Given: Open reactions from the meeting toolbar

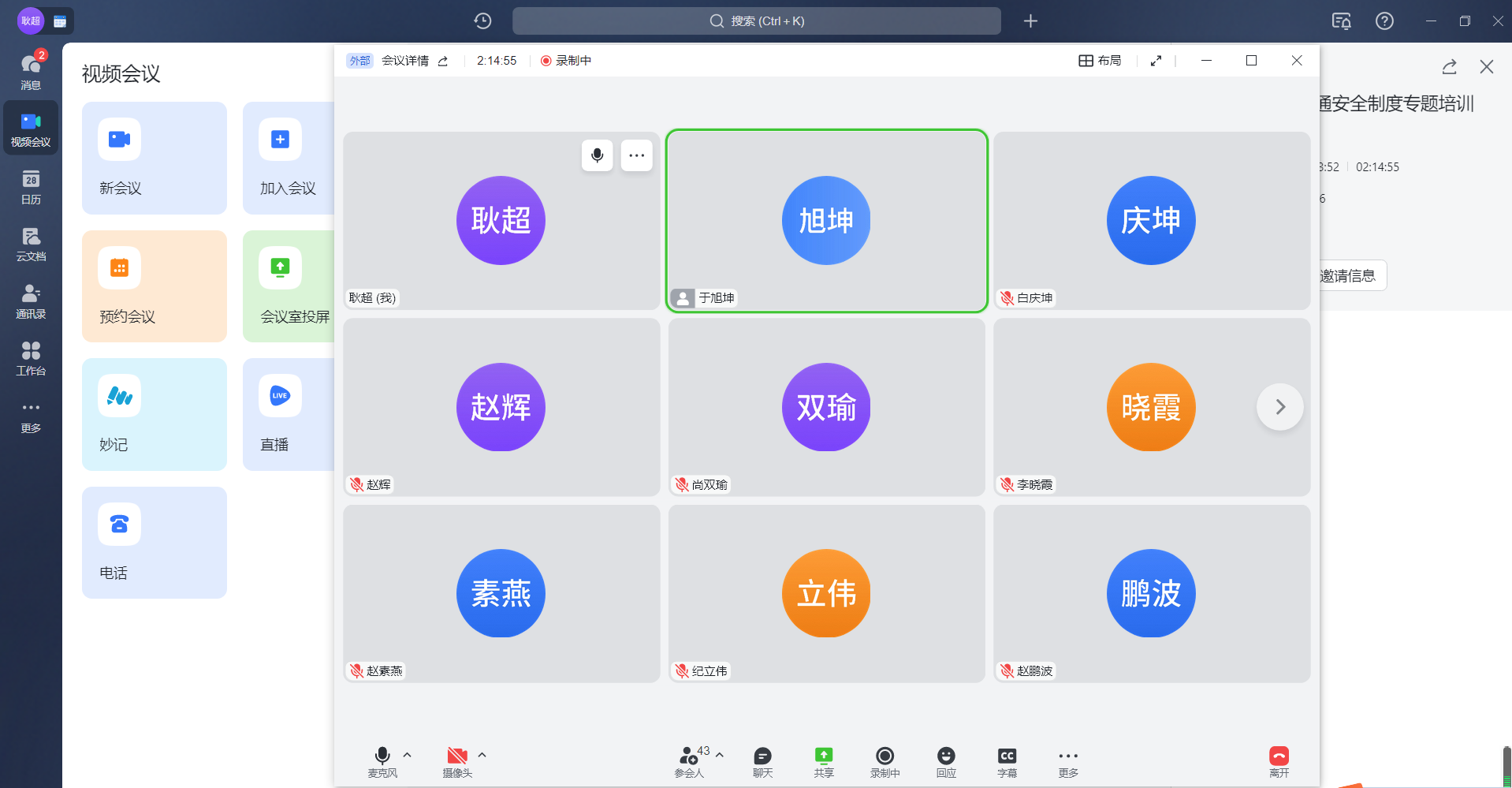Looking at the screenshot, I should pyautogui.click(x=946, y=761).
